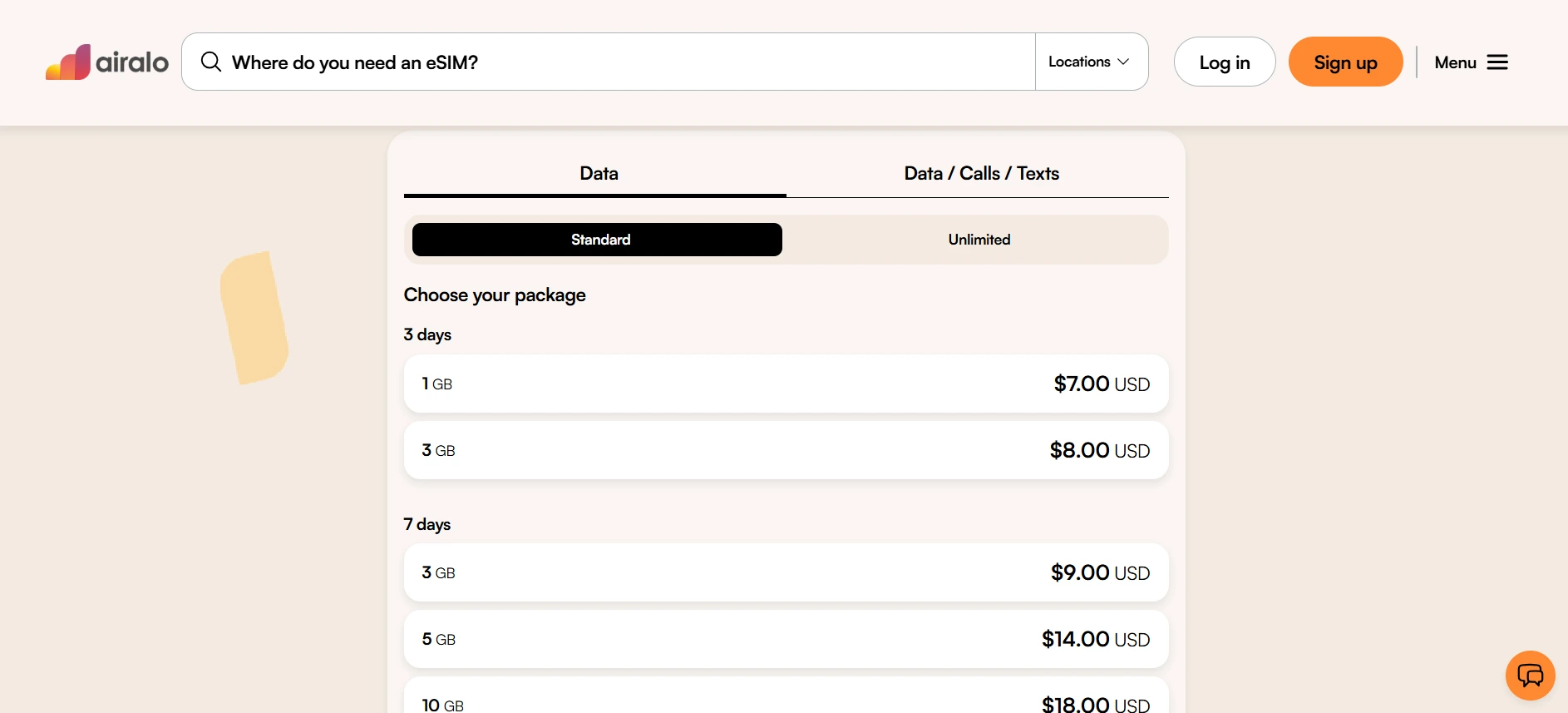Viewport: 1568px width, 713px height.
Task: Pick the 10 GB $18.00 package
Action: [786, 699]
